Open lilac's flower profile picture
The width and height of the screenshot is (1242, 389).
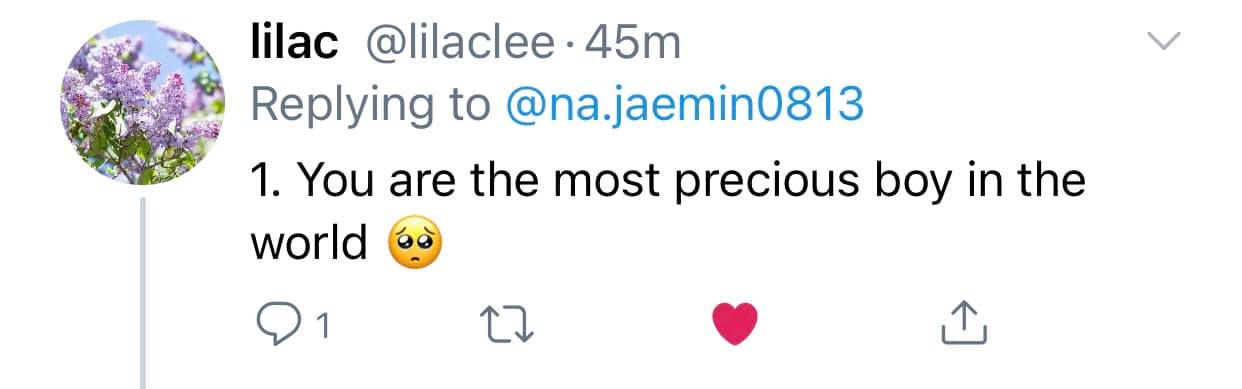(146, 104)
